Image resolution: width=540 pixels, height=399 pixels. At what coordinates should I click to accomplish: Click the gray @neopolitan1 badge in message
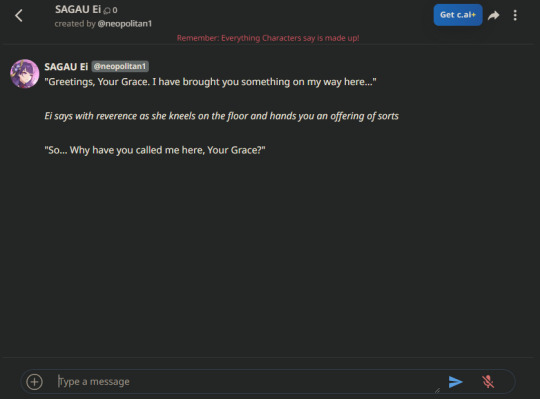click(x=120, y=66)
